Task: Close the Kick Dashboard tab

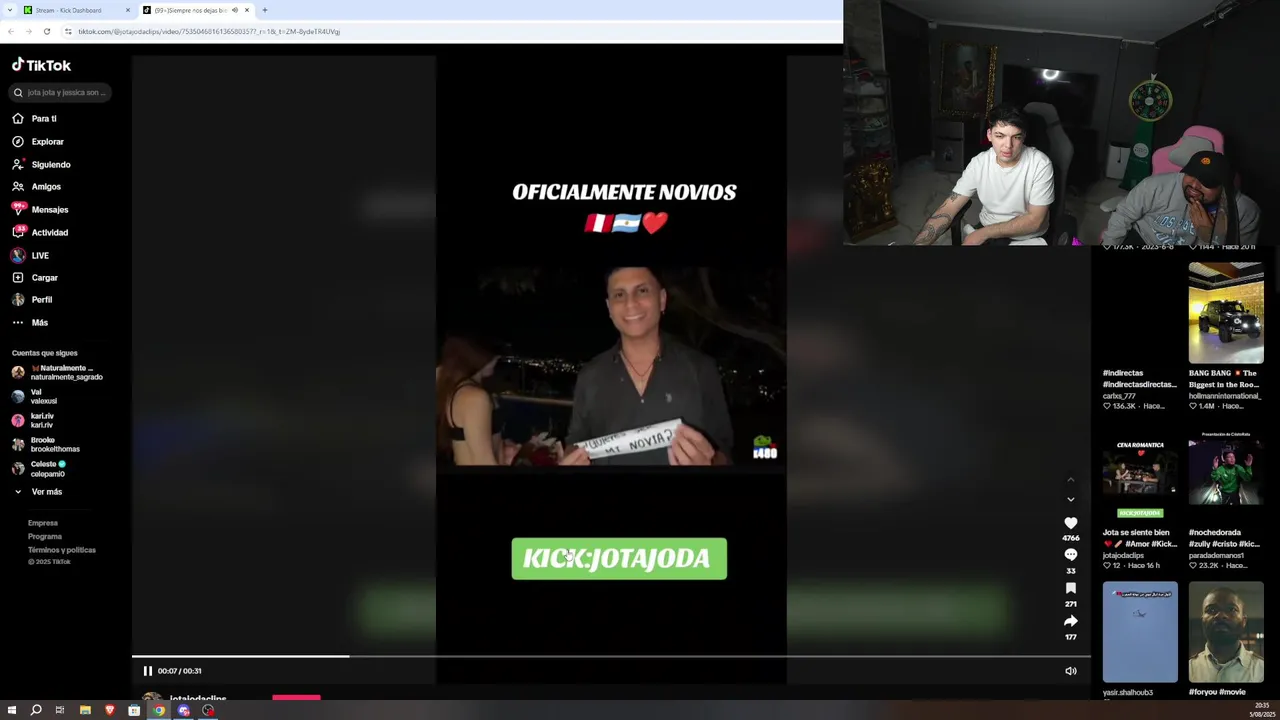Action: (127, 10)
